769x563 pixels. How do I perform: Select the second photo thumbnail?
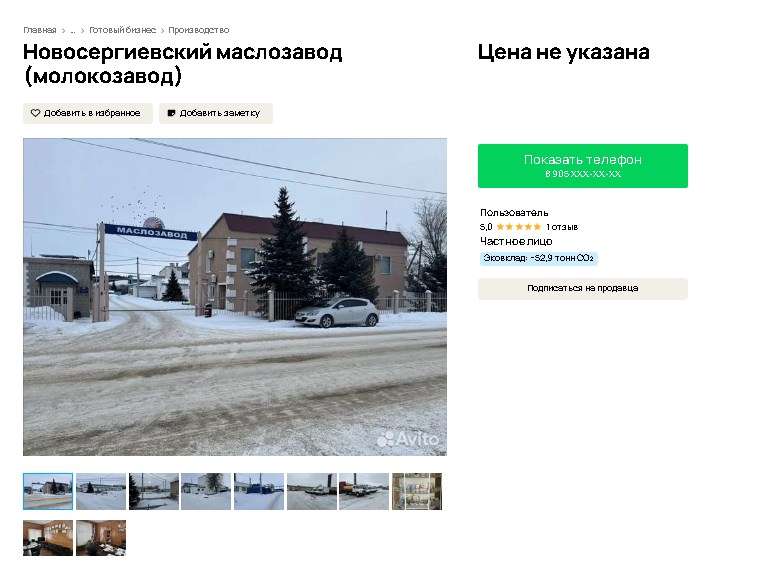(x=101, y=491)
